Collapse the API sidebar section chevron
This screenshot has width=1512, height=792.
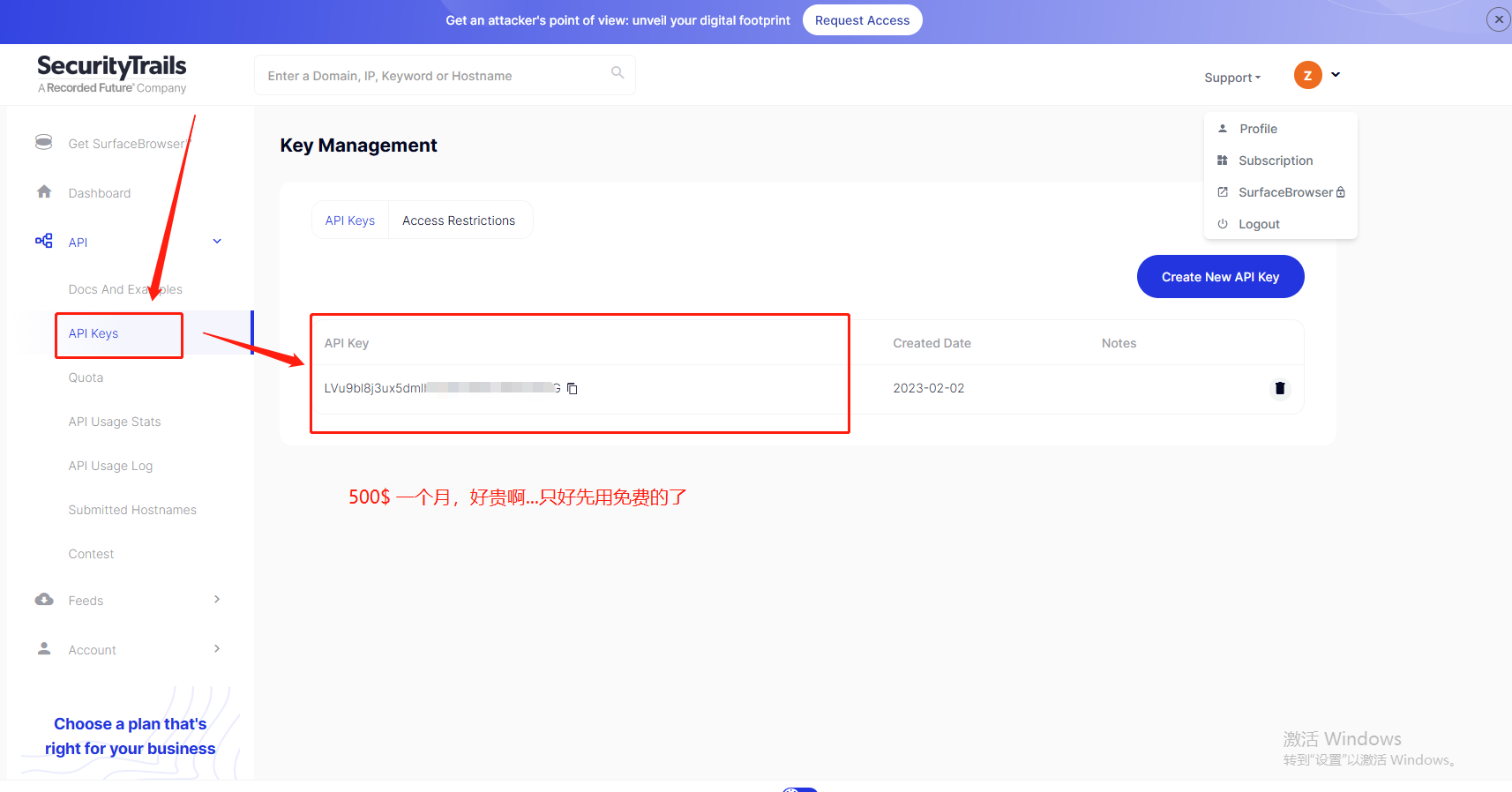(217, 242)
